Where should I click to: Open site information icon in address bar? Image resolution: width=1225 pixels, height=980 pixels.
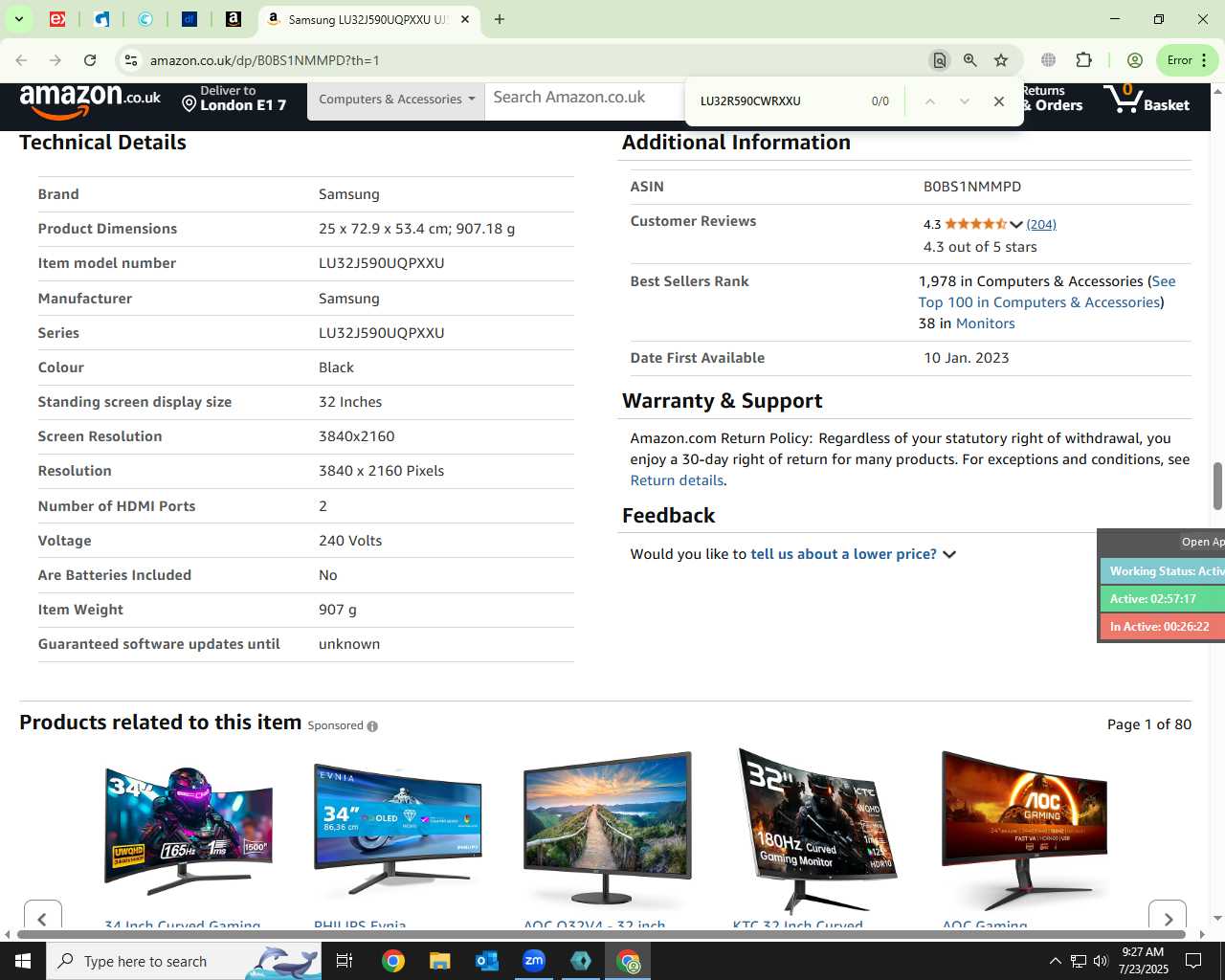[x=131, y=60]
